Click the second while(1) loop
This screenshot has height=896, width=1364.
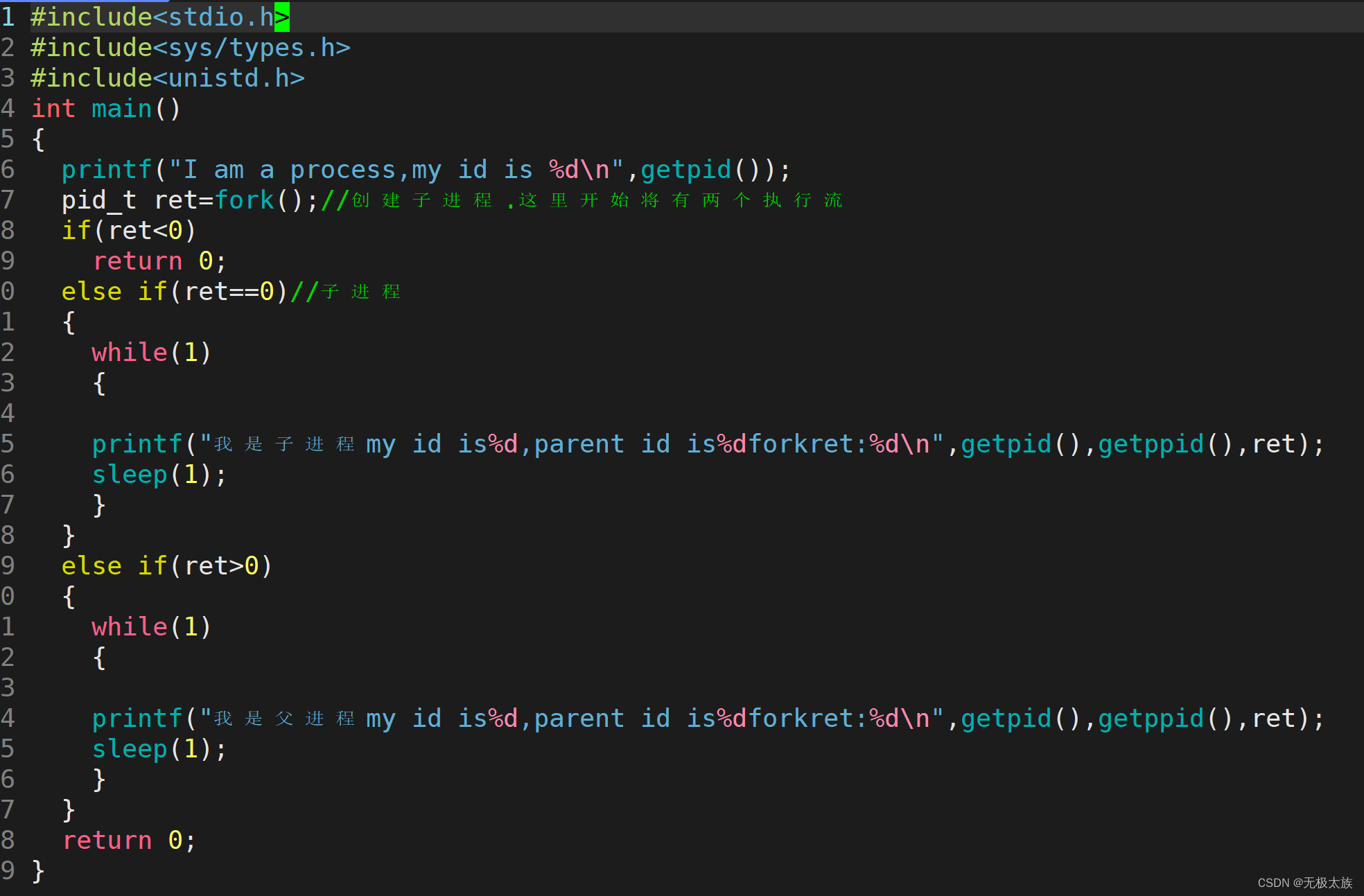point(151,627)
